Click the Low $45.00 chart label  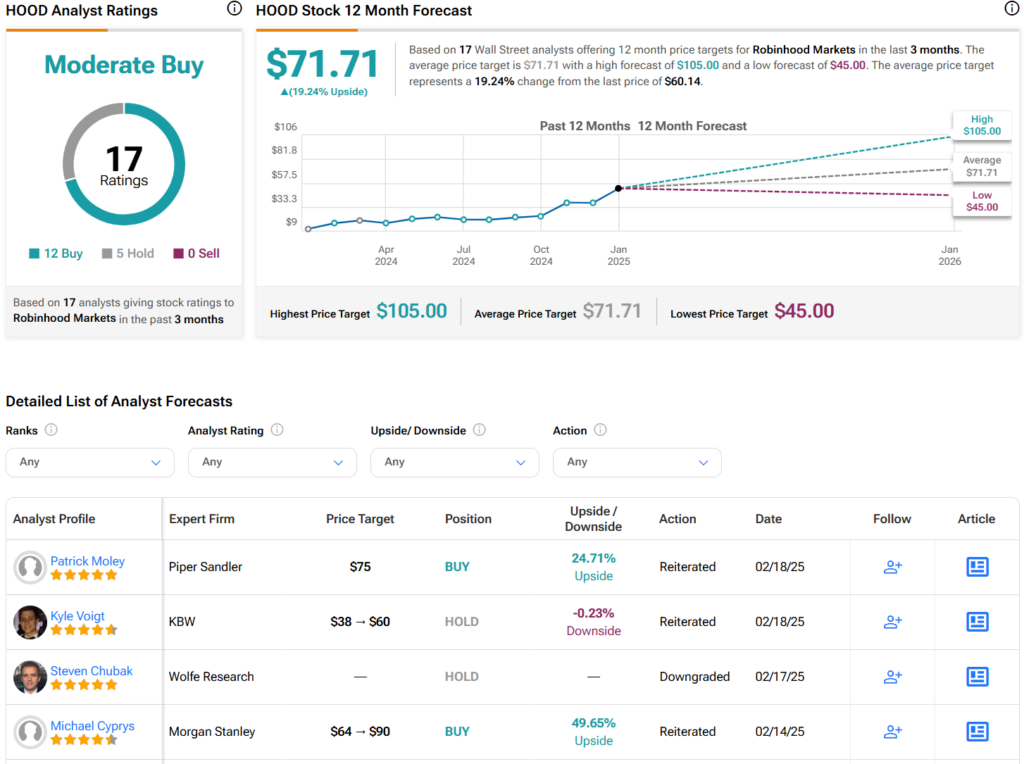[x=982, y=201]
